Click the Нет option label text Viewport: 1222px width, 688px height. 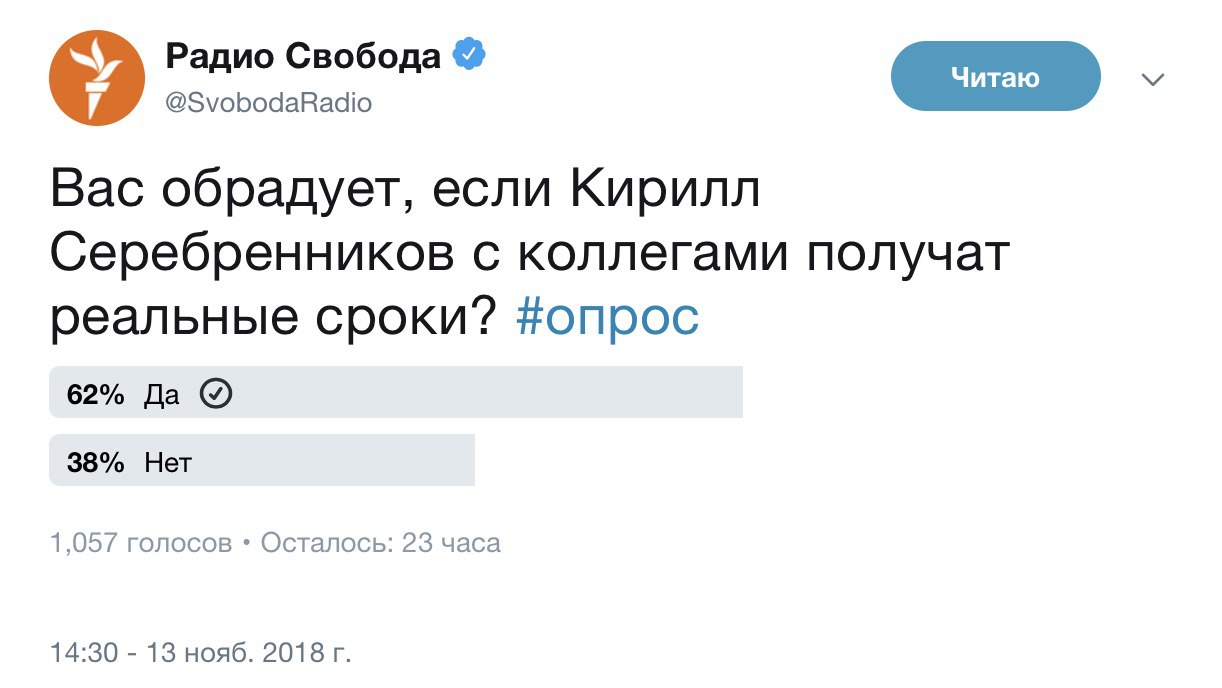tap(167, 463)
